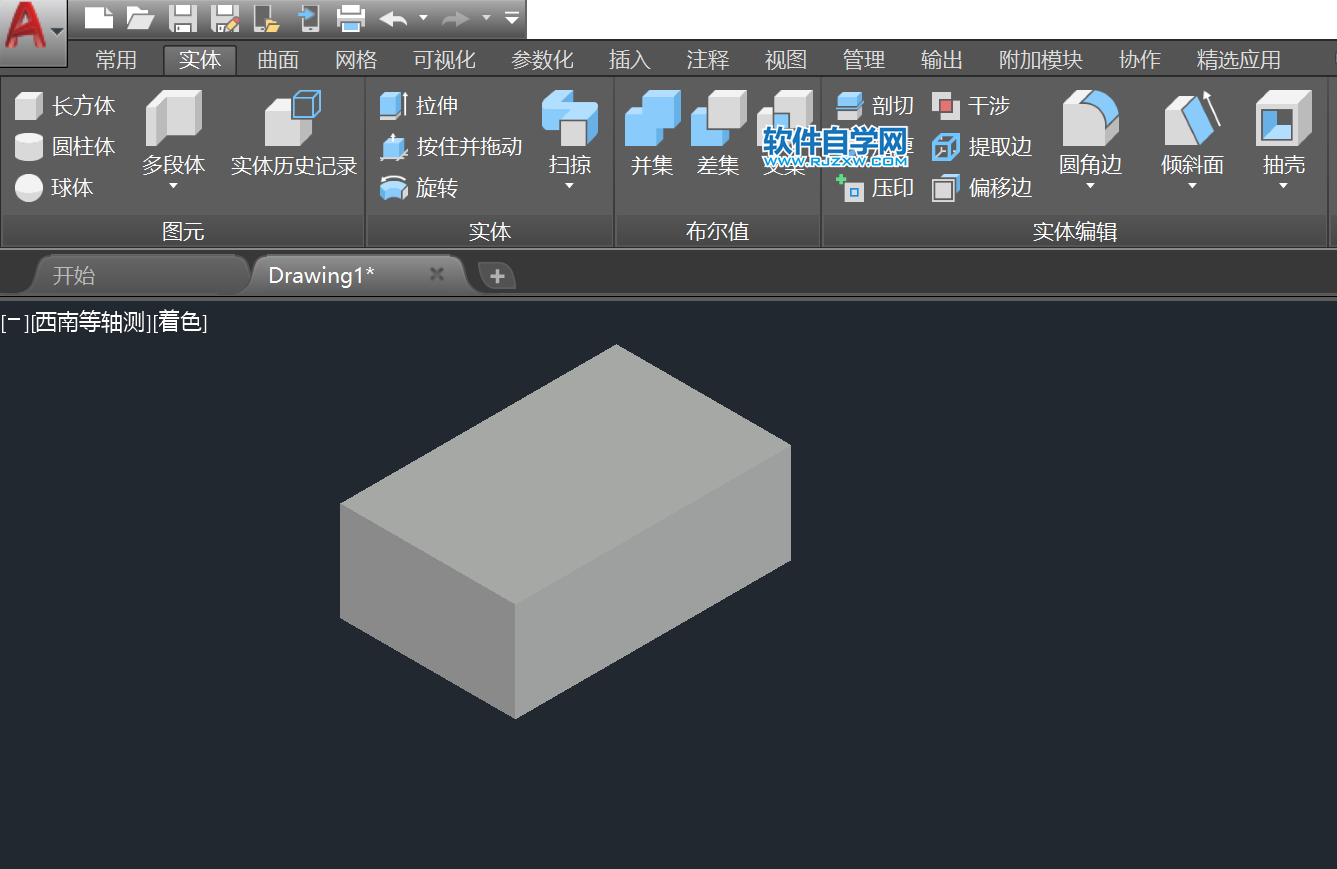
Task: Open Quick Access Toolbar customize dropdown
Action: point(512,18)
